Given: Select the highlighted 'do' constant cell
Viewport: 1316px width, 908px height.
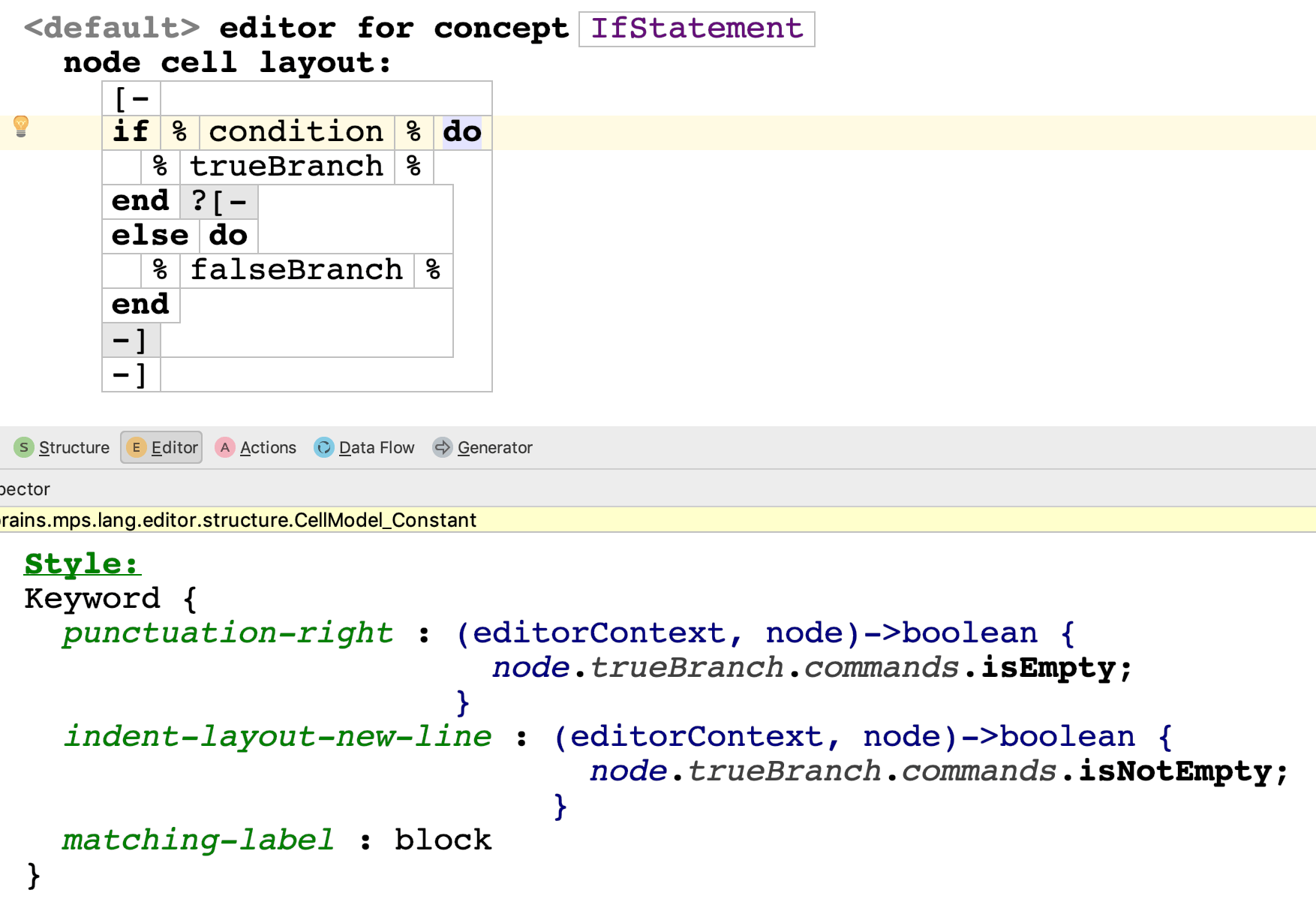Looking at the screenshot, I should [461, 132].
